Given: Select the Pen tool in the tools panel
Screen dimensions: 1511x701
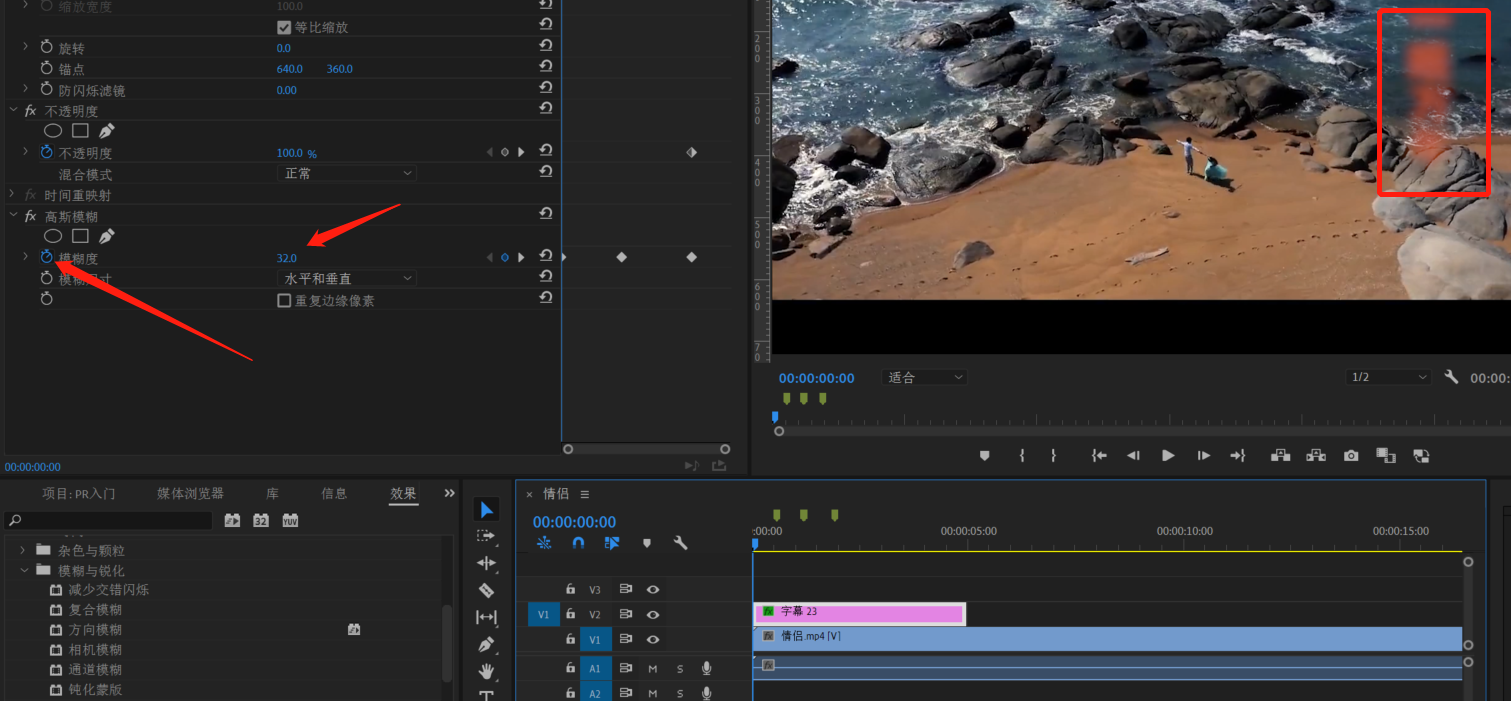Looking at the screenshot, I should (486, 644).
